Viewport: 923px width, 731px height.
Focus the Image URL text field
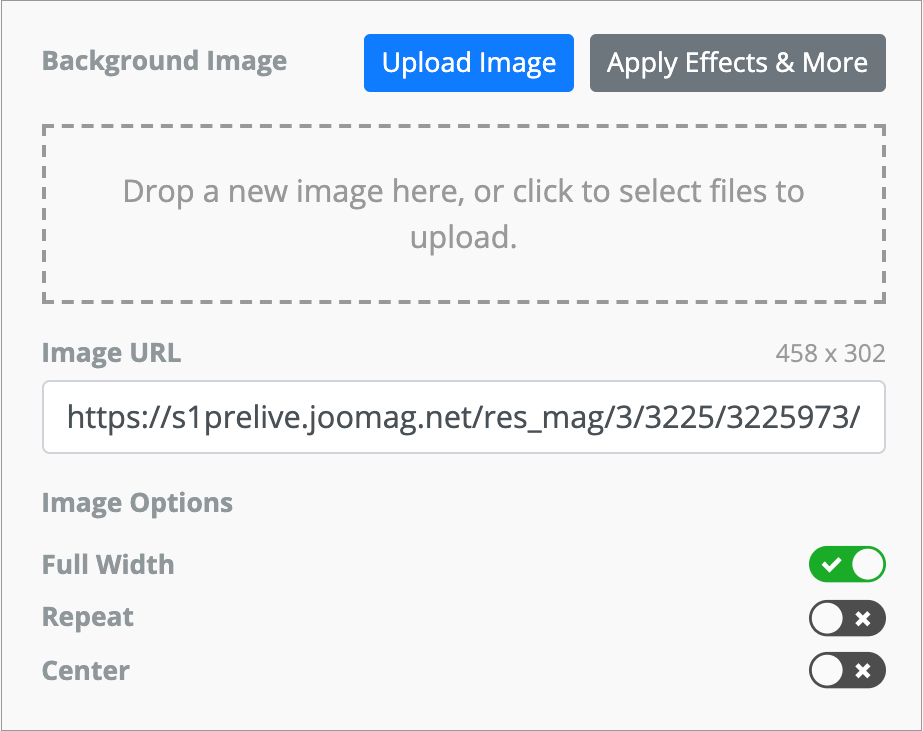pos(463,417)
